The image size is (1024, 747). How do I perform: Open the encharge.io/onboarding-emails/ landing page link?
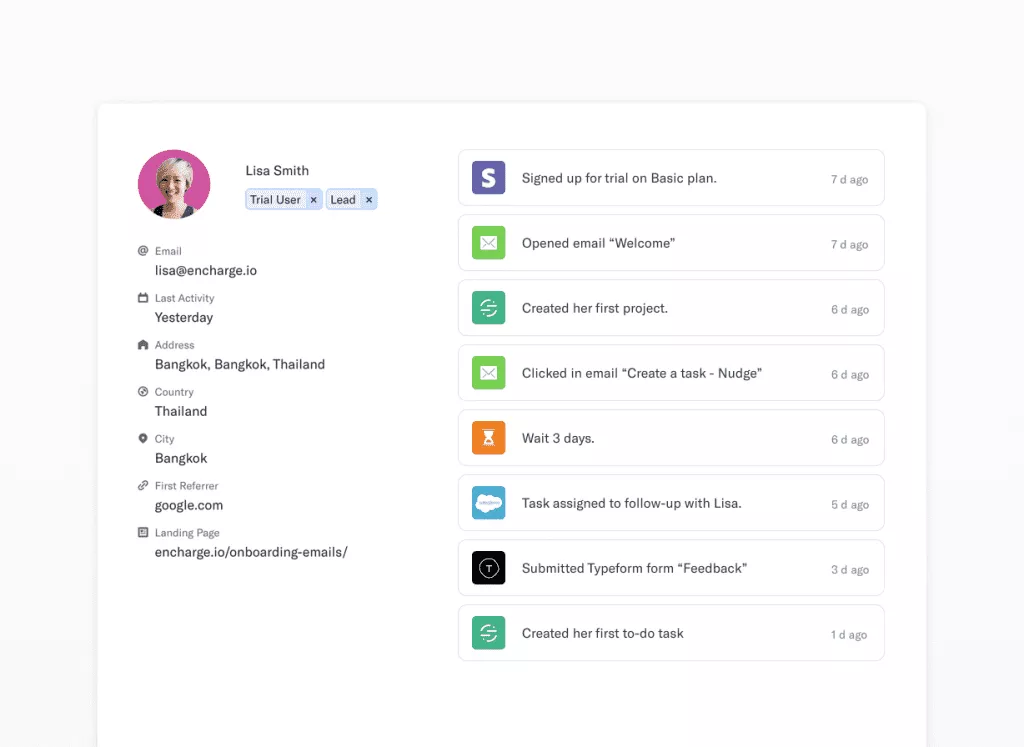251,552
